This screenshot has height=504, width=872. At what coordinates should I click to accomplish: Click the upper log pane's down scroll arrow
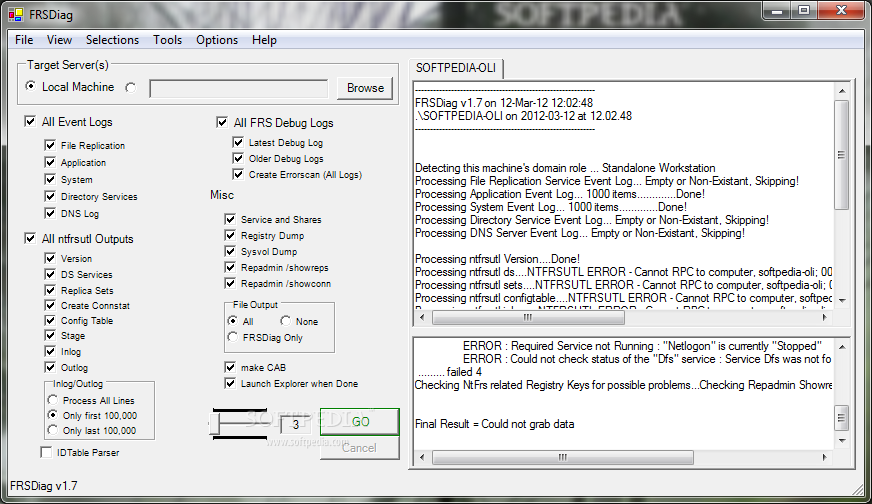pyautogui.click(x=842, y=300)
